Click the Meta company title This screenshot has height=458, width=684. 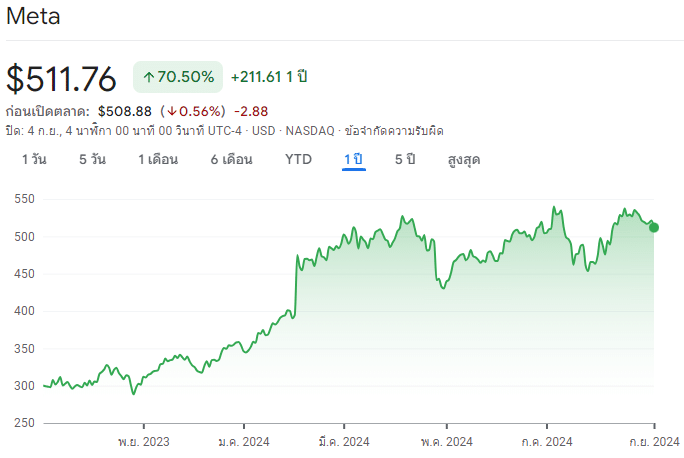pyautogui.click(x=33, y=16)
